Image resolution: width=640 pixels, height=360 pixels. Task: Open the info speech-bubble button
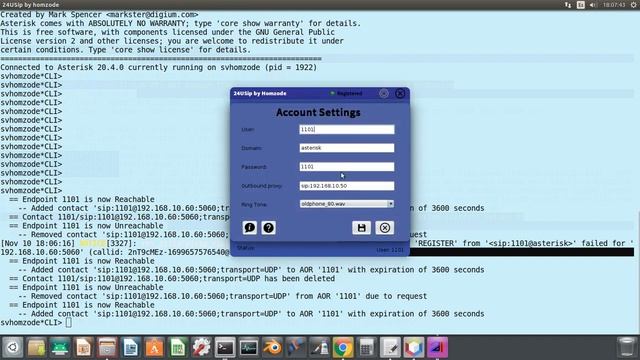pyautogui.click(x=249, y=228)
